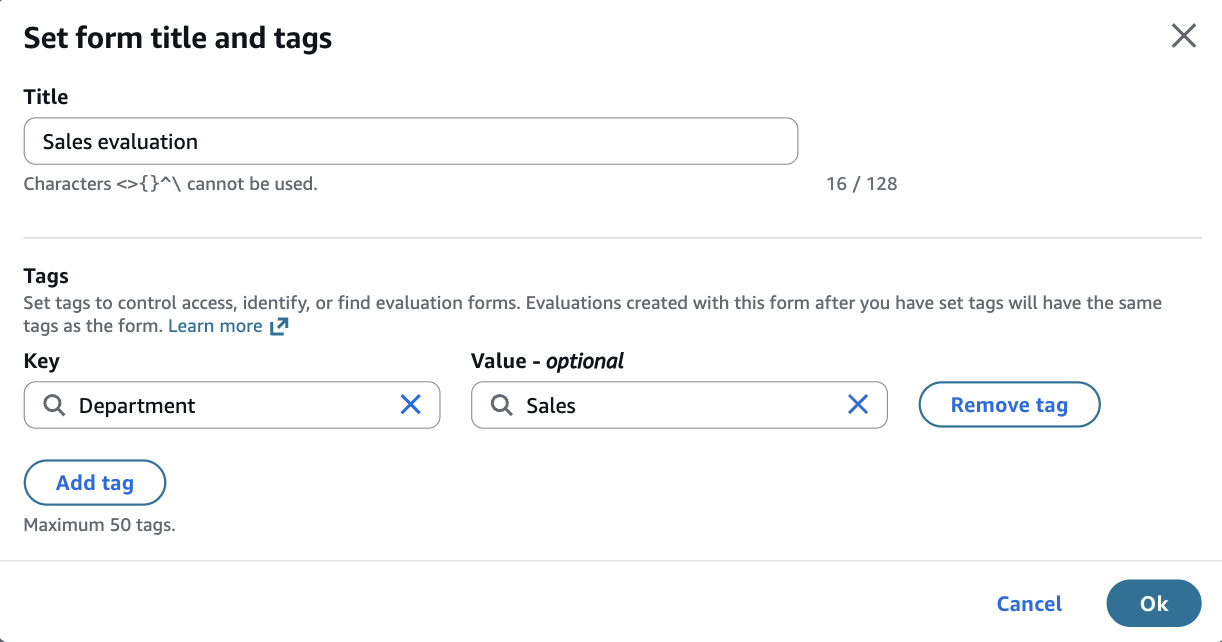The height and width of the screenshot is (642, 1222).
Task: Cancel the form title changes
Action: point(1029,604)
